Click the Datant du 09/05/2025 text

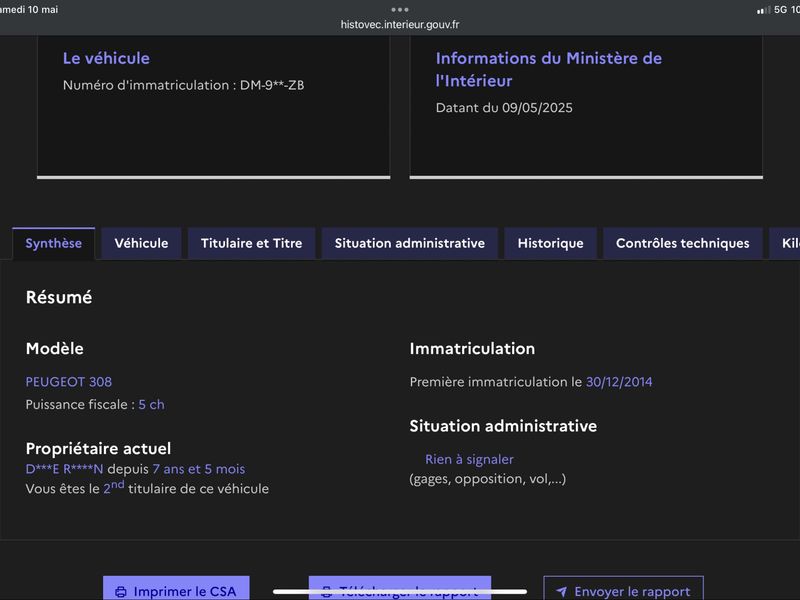(x=504, y=108)
